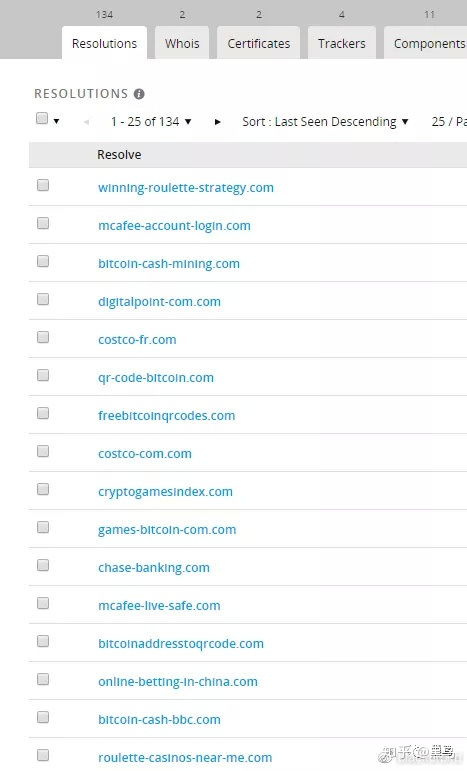467x771 pixels.
Task: Select checkbox beside chase-banking.com
Action: pyautogui.click(x=43, y=565)
